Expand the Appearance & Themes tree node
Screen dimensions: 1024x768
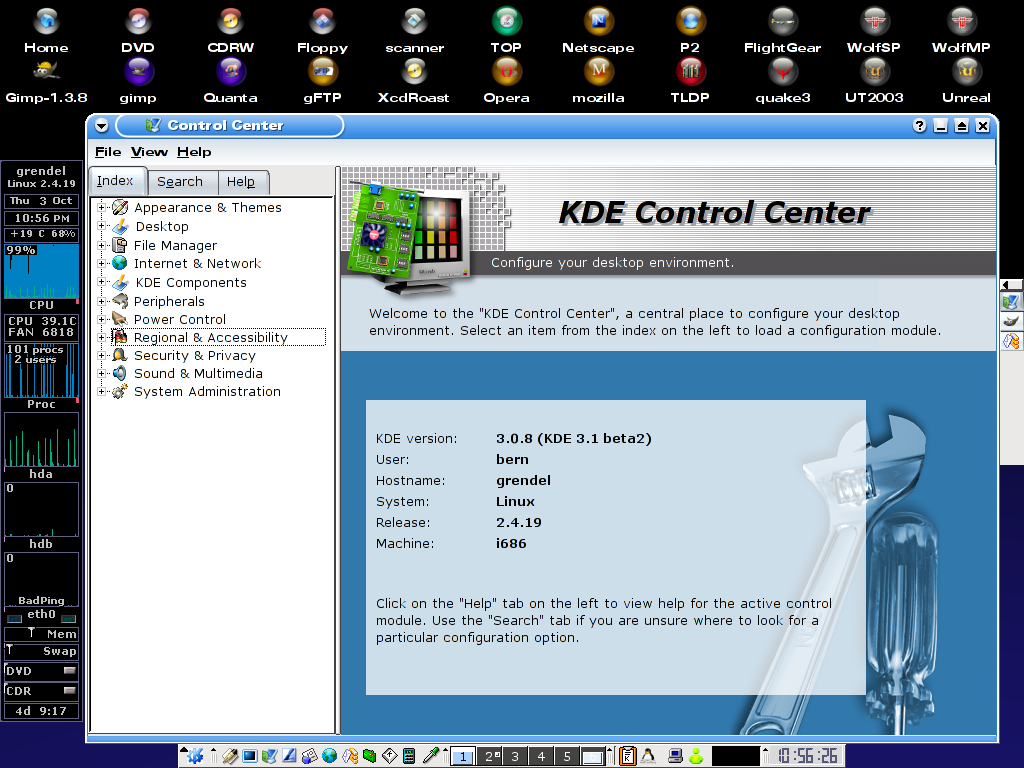[x=101, y=208]
